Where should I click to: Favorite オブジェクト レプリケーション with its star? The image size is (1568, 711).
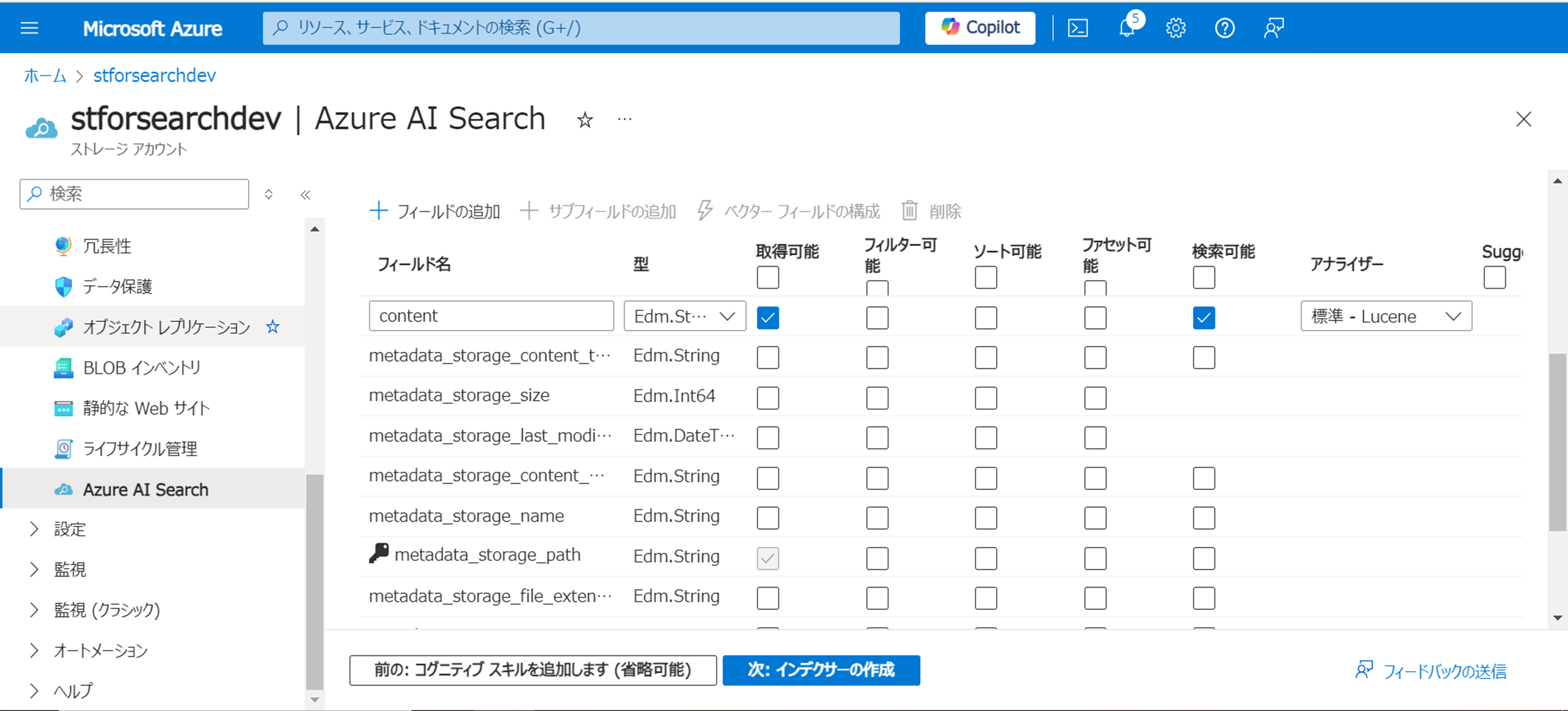(x=273, y=327)
